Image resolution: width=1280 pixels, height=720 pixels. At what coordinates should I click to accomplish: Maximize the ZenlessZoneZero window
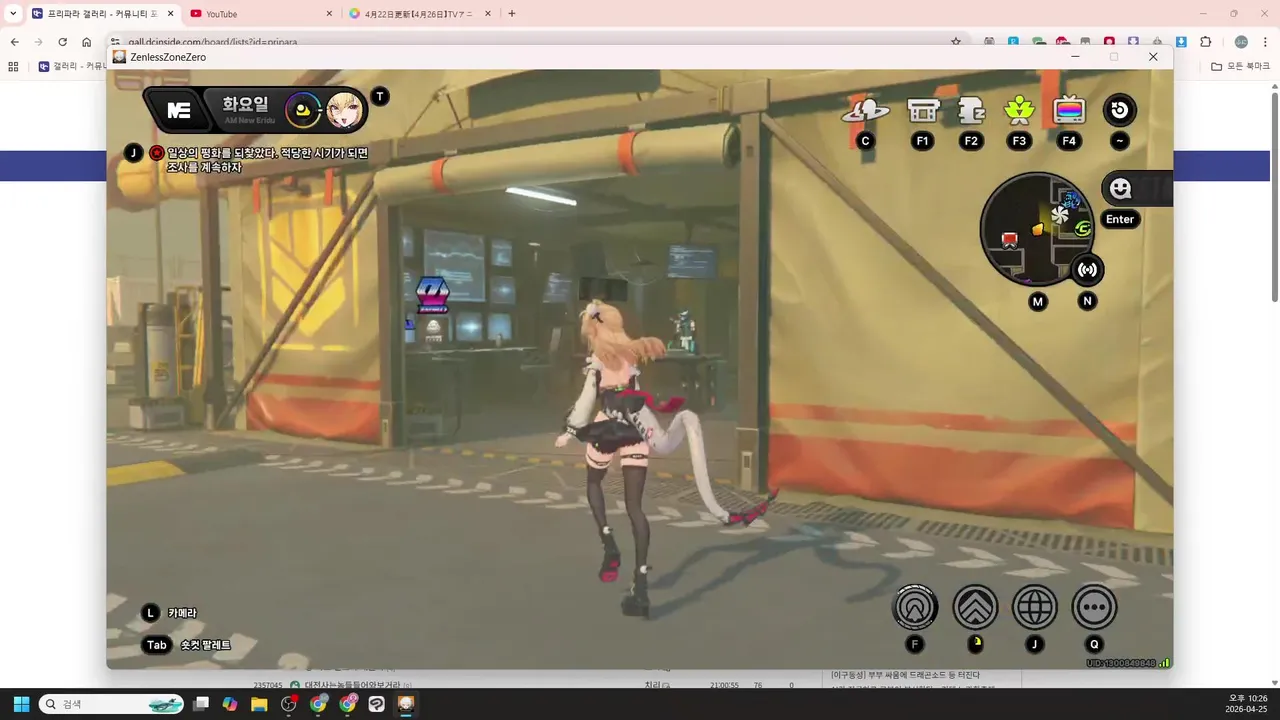click(x=1114, y=57)
